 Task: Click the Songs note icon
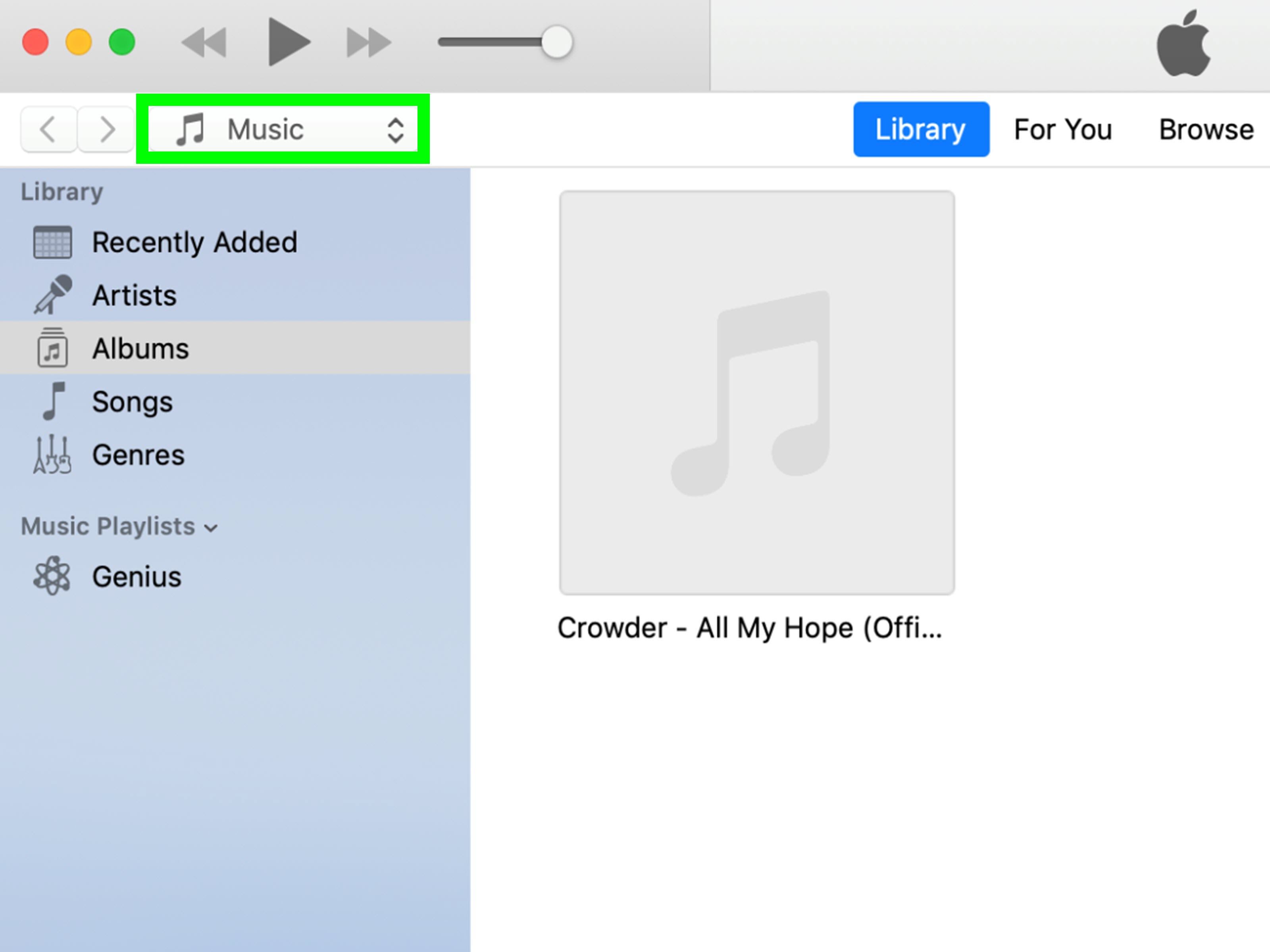click(54, 401)
